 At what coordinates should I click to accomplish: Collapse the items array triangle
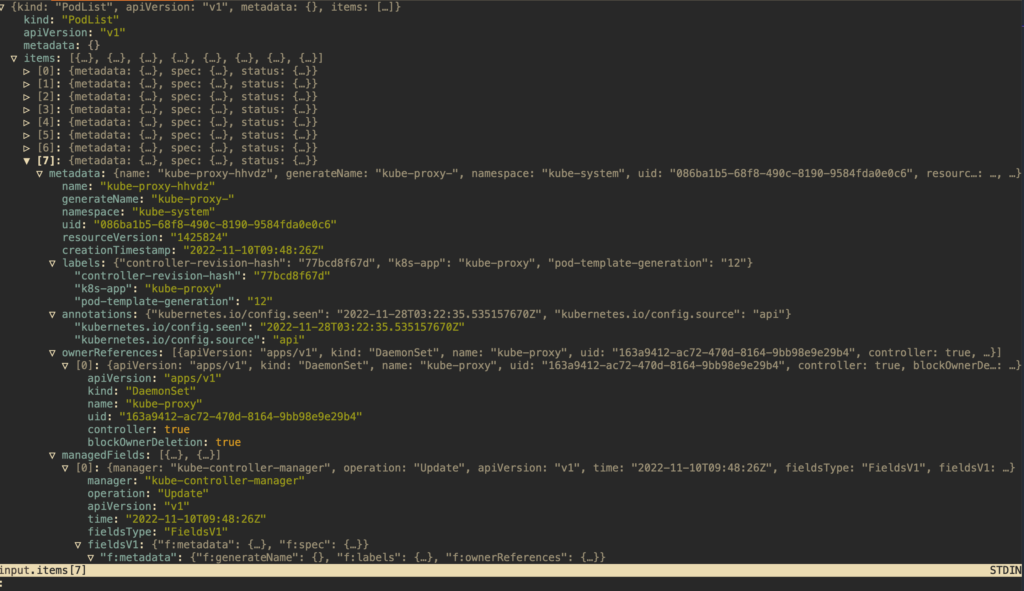14,59
